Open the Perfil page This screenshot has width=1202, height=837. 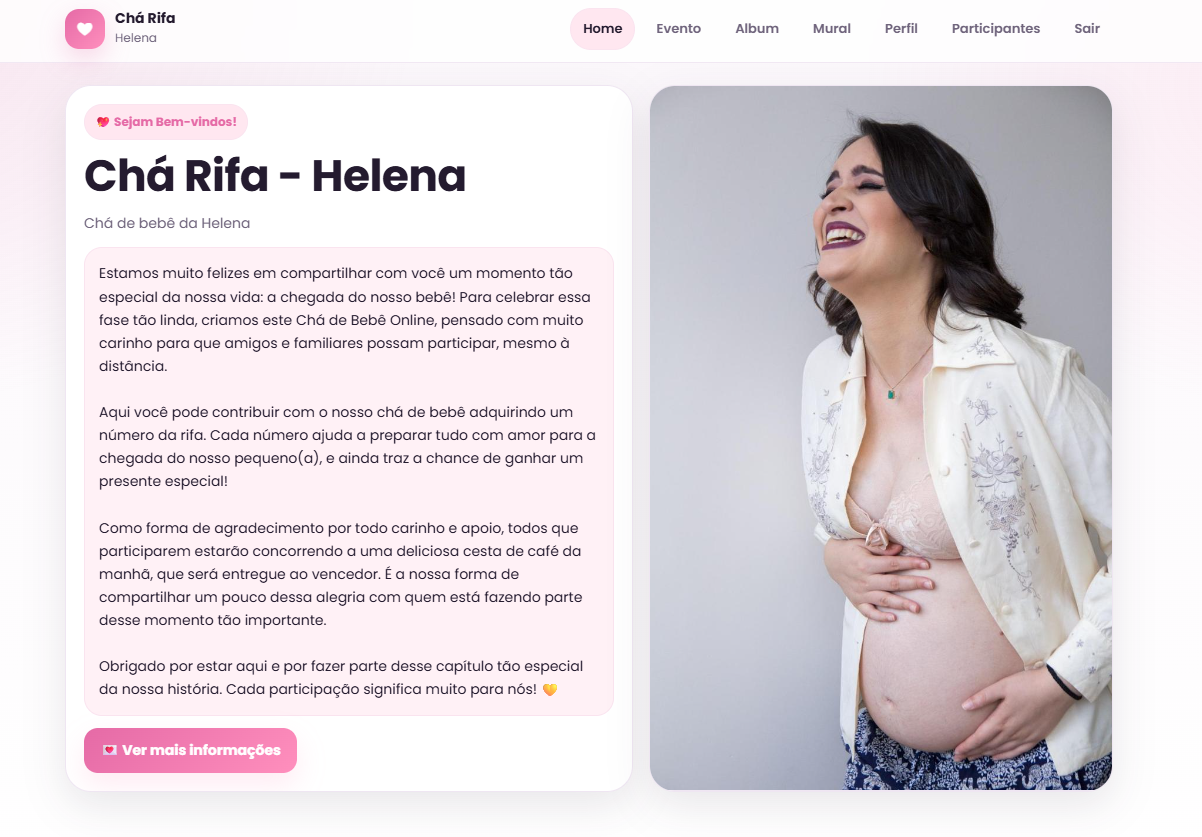coord(901,29)
